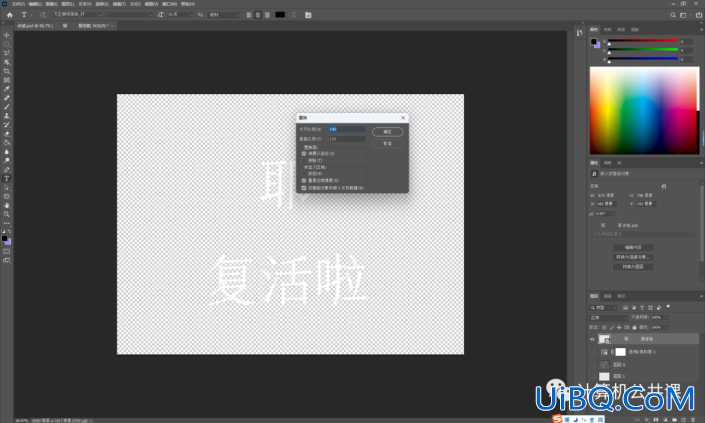Viewport: 705px width, 423px height.
Task: Select the Eyedropper tool
Action: [7, 89]
